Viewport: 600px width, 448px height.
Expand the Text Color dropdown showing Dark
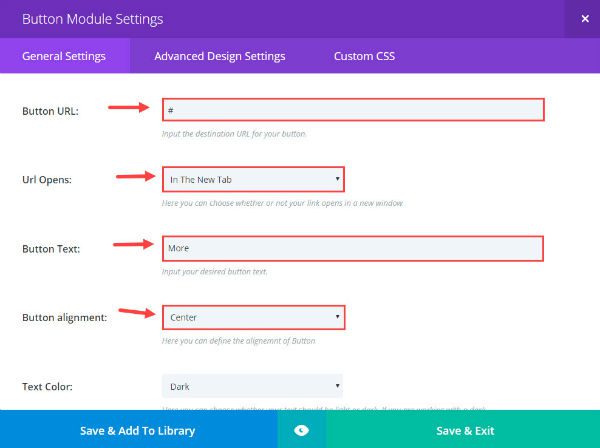(x=252, y=385)
